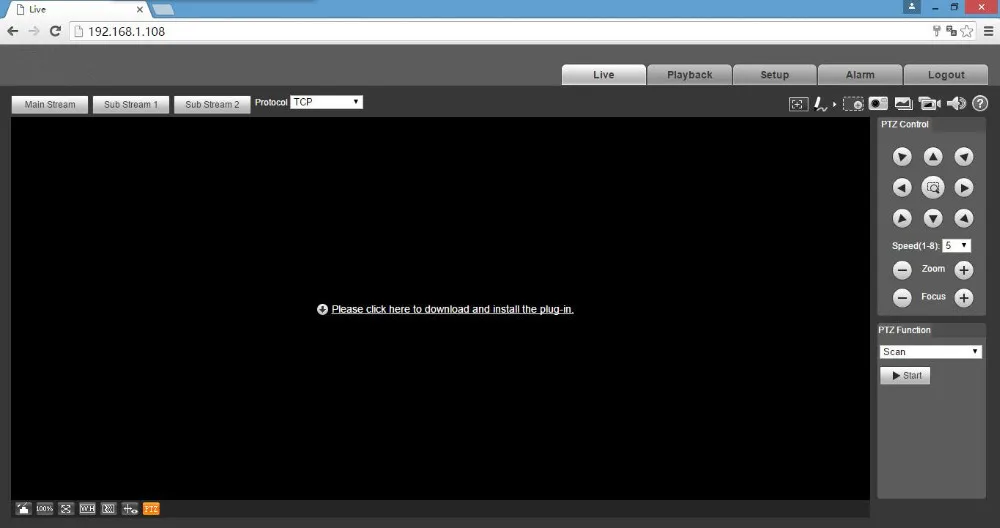Reload the page with browser refresh button
Viewport: 1000px width, 528px height.
55,31
